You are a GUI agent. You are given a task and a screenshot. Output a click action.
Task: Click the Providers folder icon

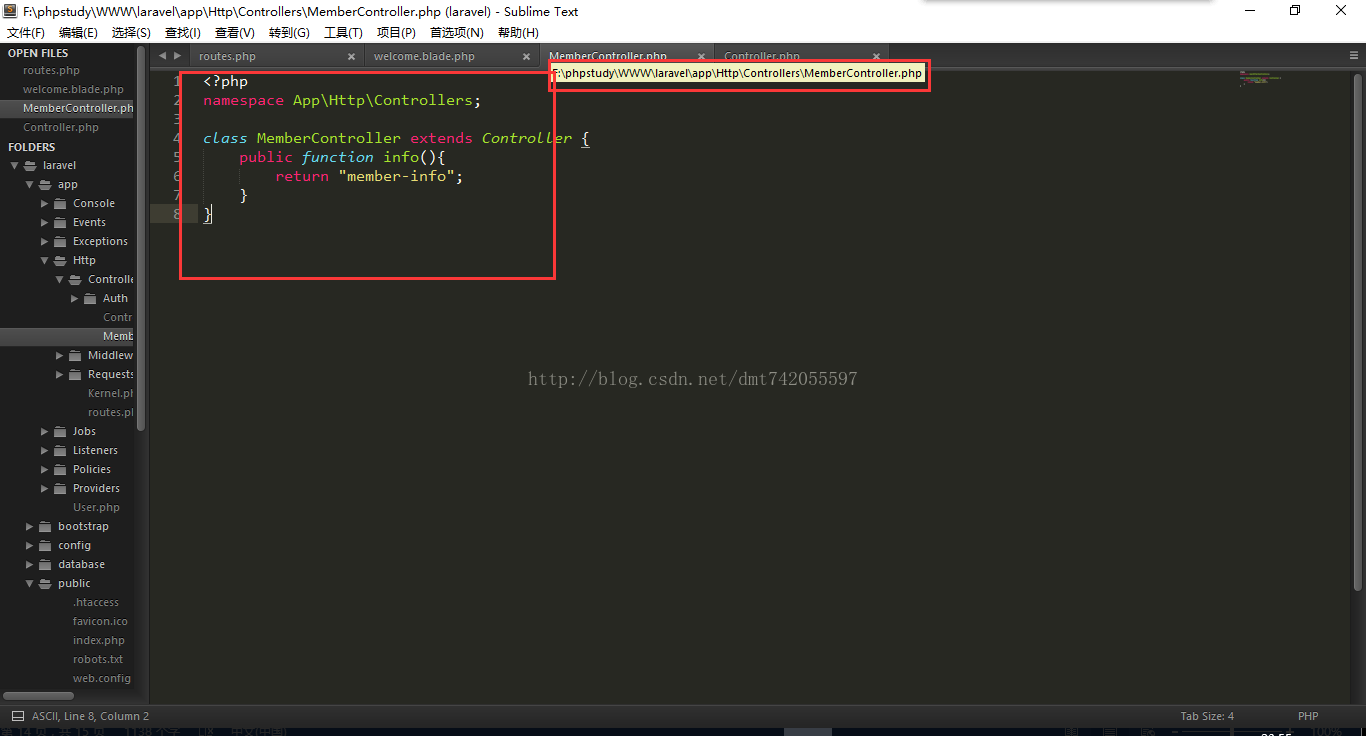(60, 489)
